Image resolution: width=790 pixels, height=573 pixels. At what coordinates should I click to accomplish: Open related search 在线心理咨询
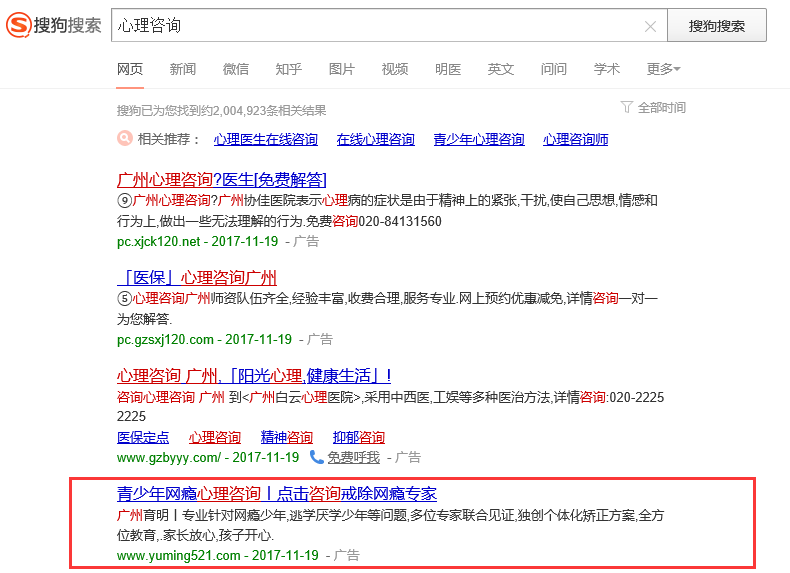point(375,139)
